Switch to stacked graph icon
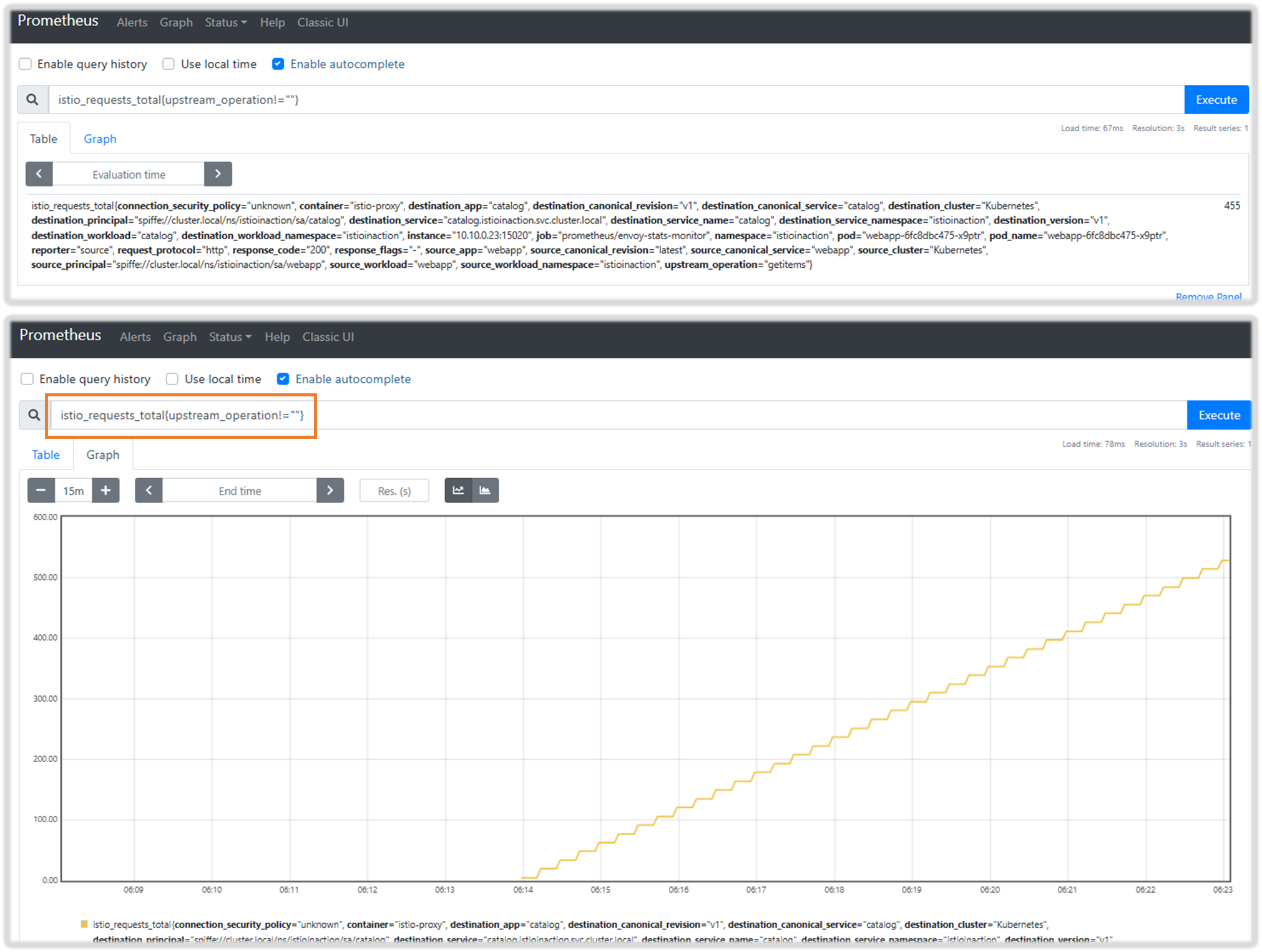The width and height of the screenshot is (1262, 952). click(485, 491)
